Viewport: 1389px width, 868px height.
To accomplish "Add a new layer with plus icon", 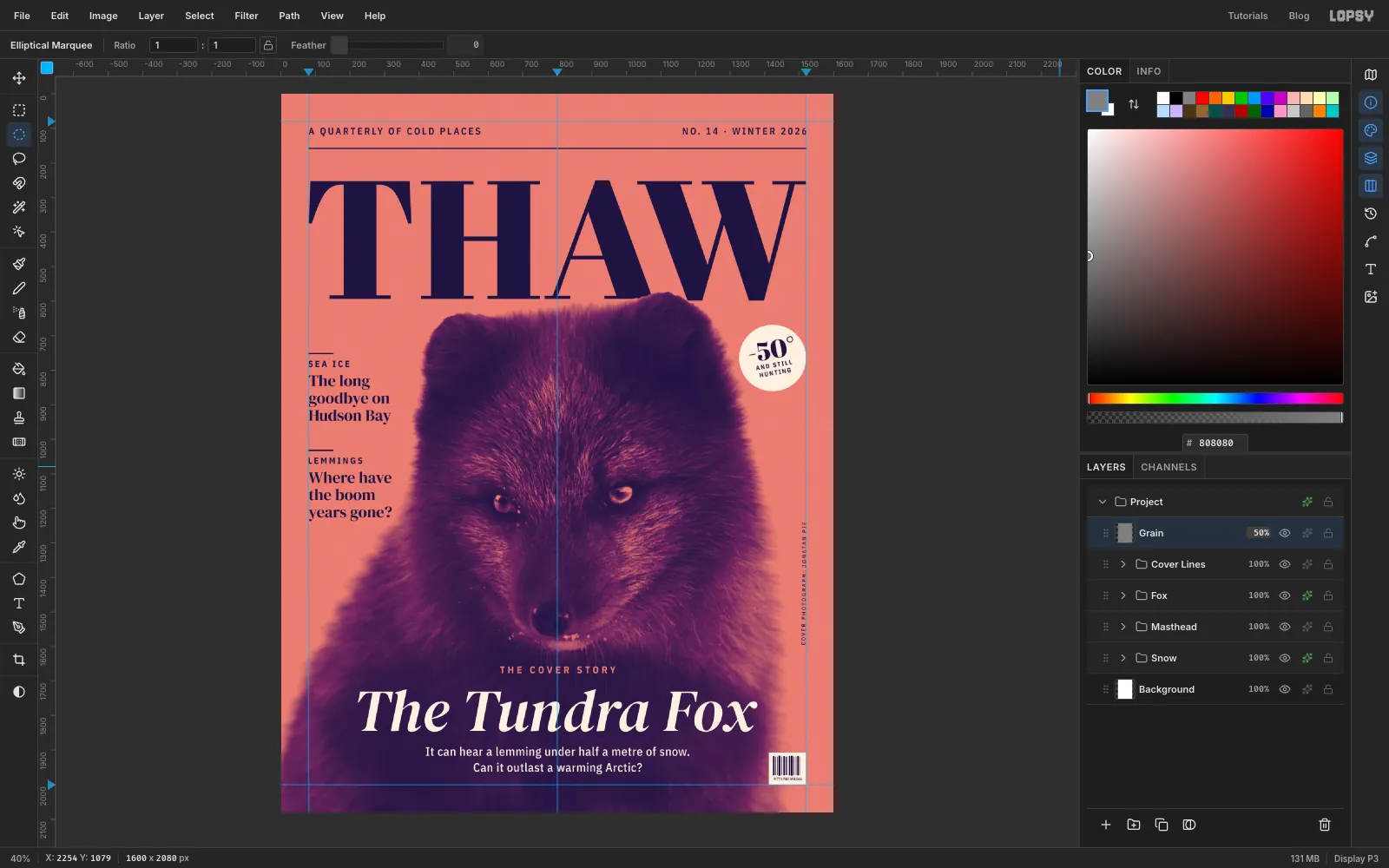I will (1106, 825).
